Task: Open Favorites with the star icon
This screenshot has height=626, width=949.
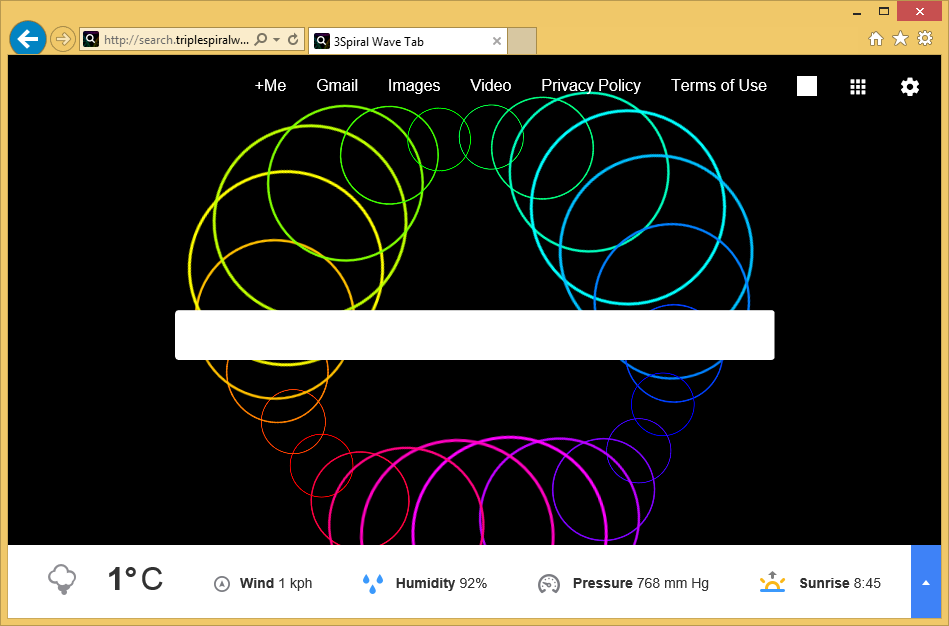Action: 900,39
